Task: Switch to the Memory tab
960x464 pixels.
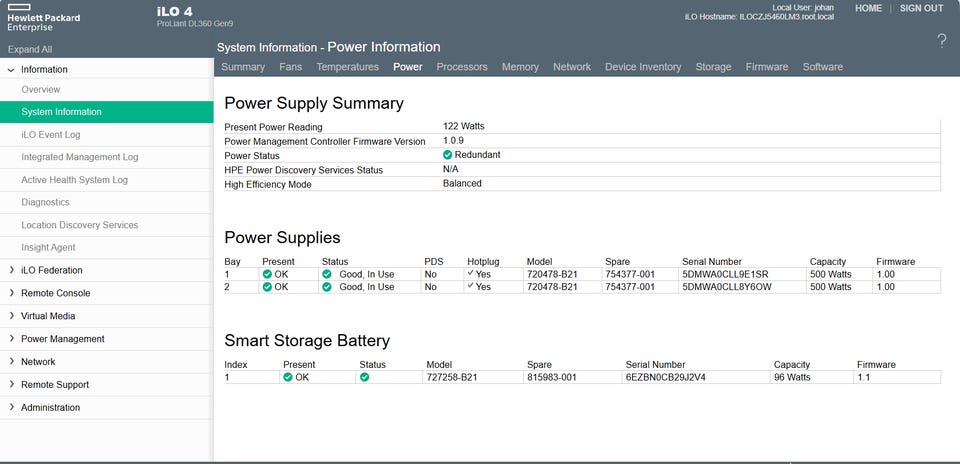Action: pos(520,67)
